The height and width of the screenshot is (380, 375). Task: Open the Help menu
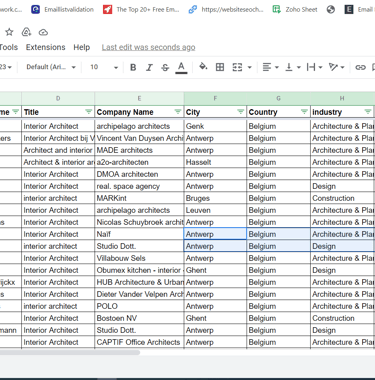[82, 47]
